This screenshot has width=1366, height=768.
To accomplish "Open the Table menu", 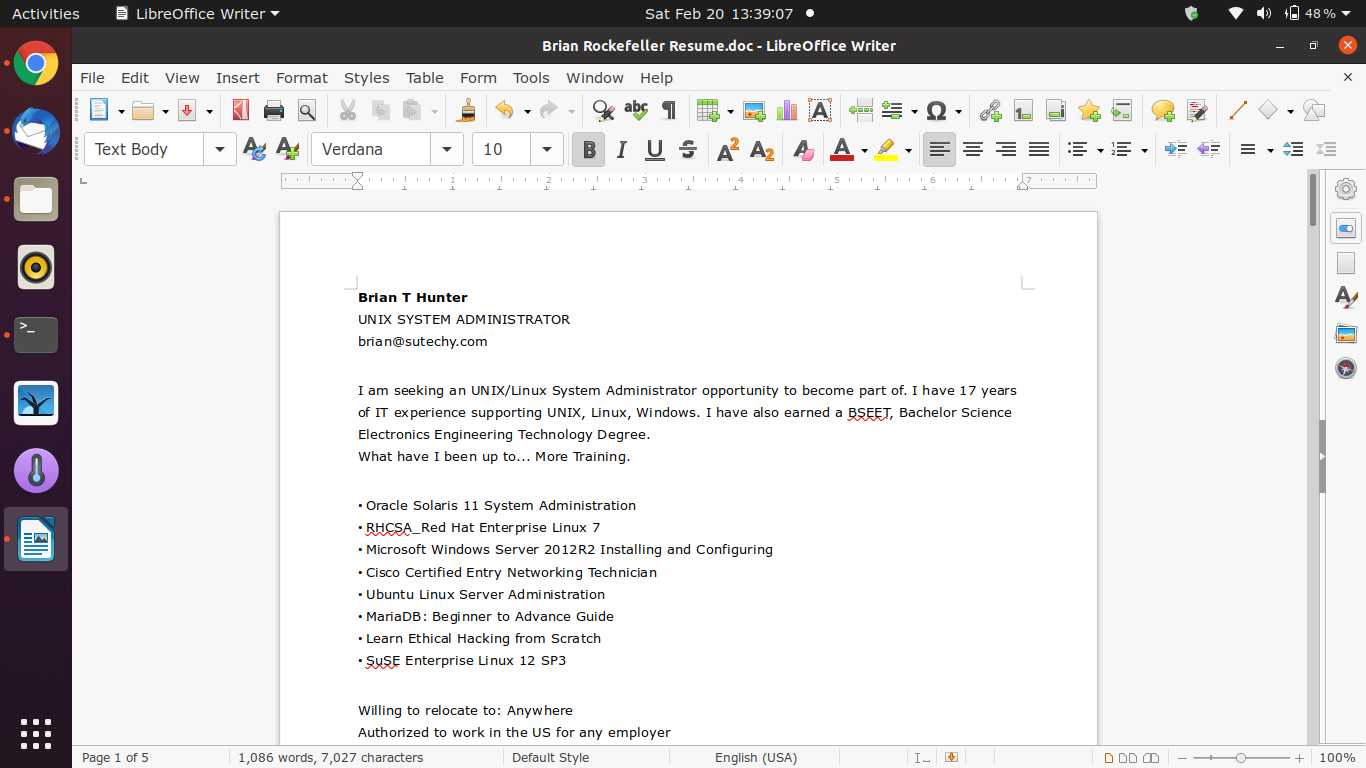I will coord(424,78).
